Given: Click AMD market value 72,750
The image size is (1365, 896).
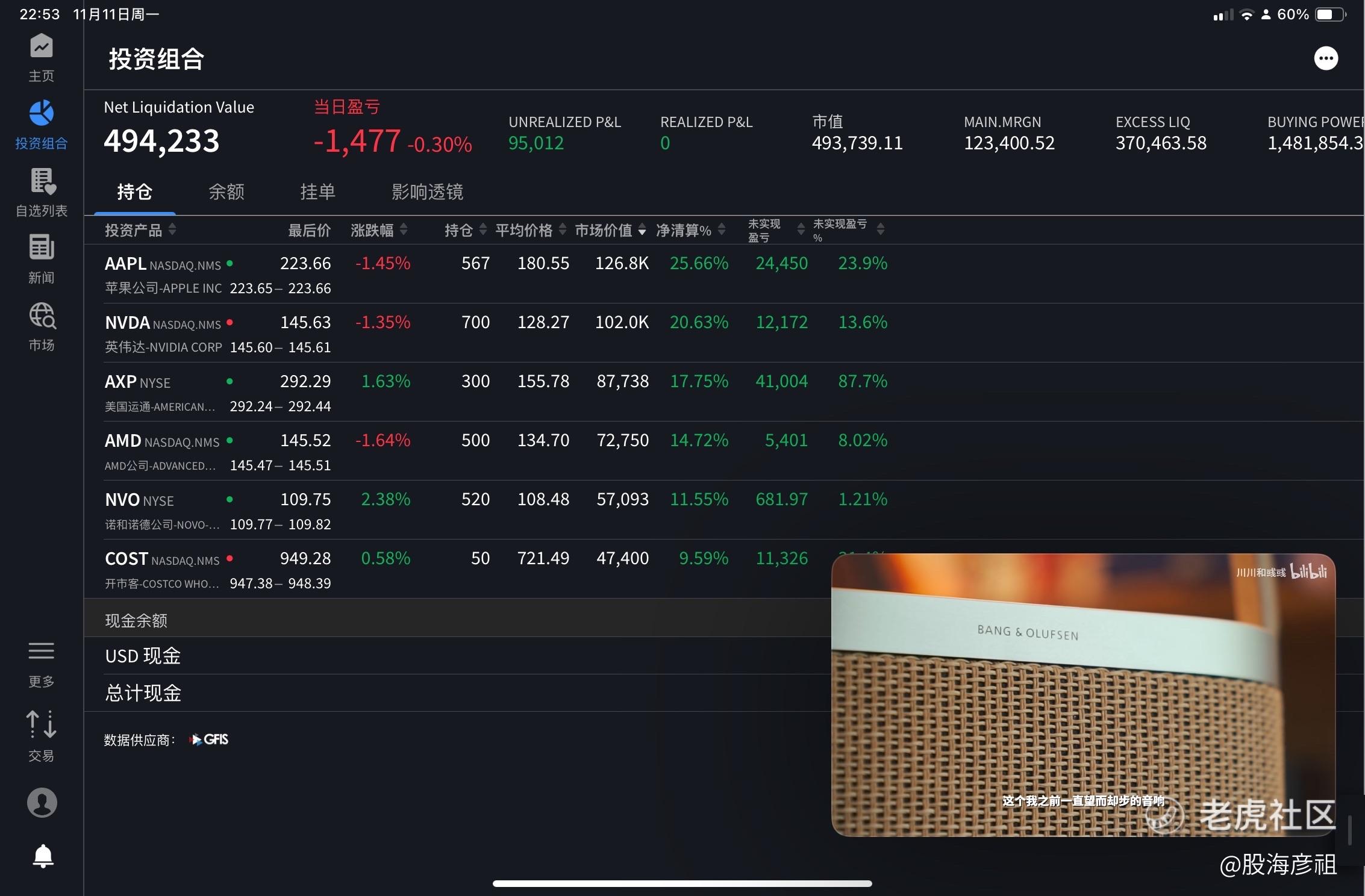Looking at the screenshot, I should 623,440.
